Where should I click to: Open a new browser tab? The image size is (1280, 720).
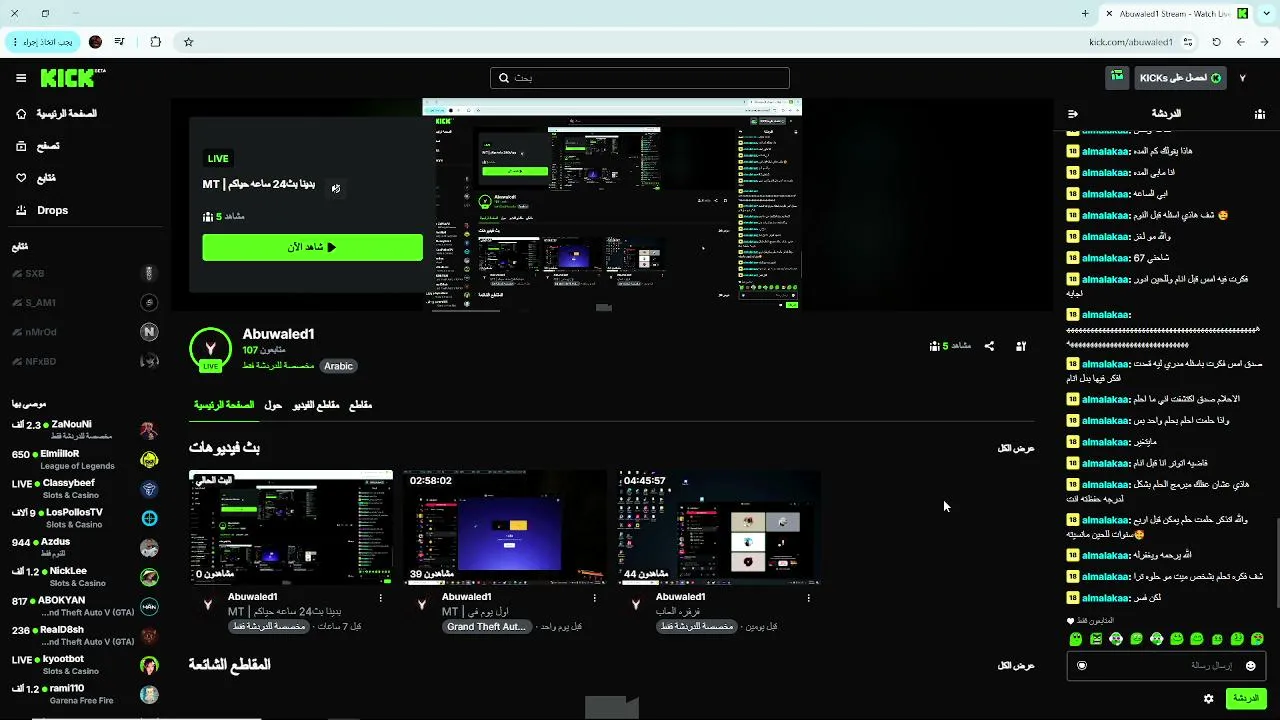(1085, 14)
